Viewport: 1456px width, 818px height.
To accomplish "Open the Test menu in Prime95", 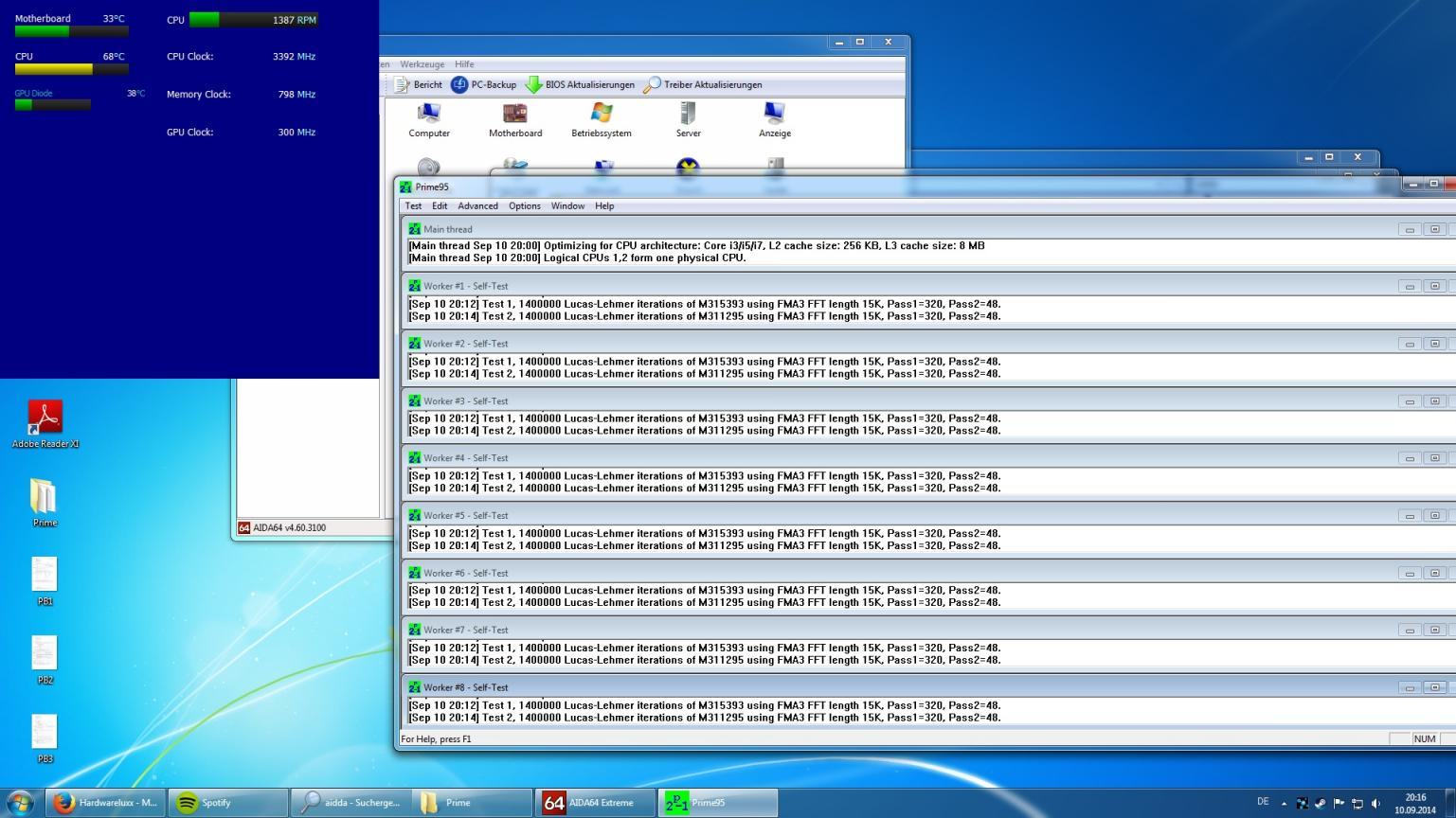I will click(x=414, y=205).
